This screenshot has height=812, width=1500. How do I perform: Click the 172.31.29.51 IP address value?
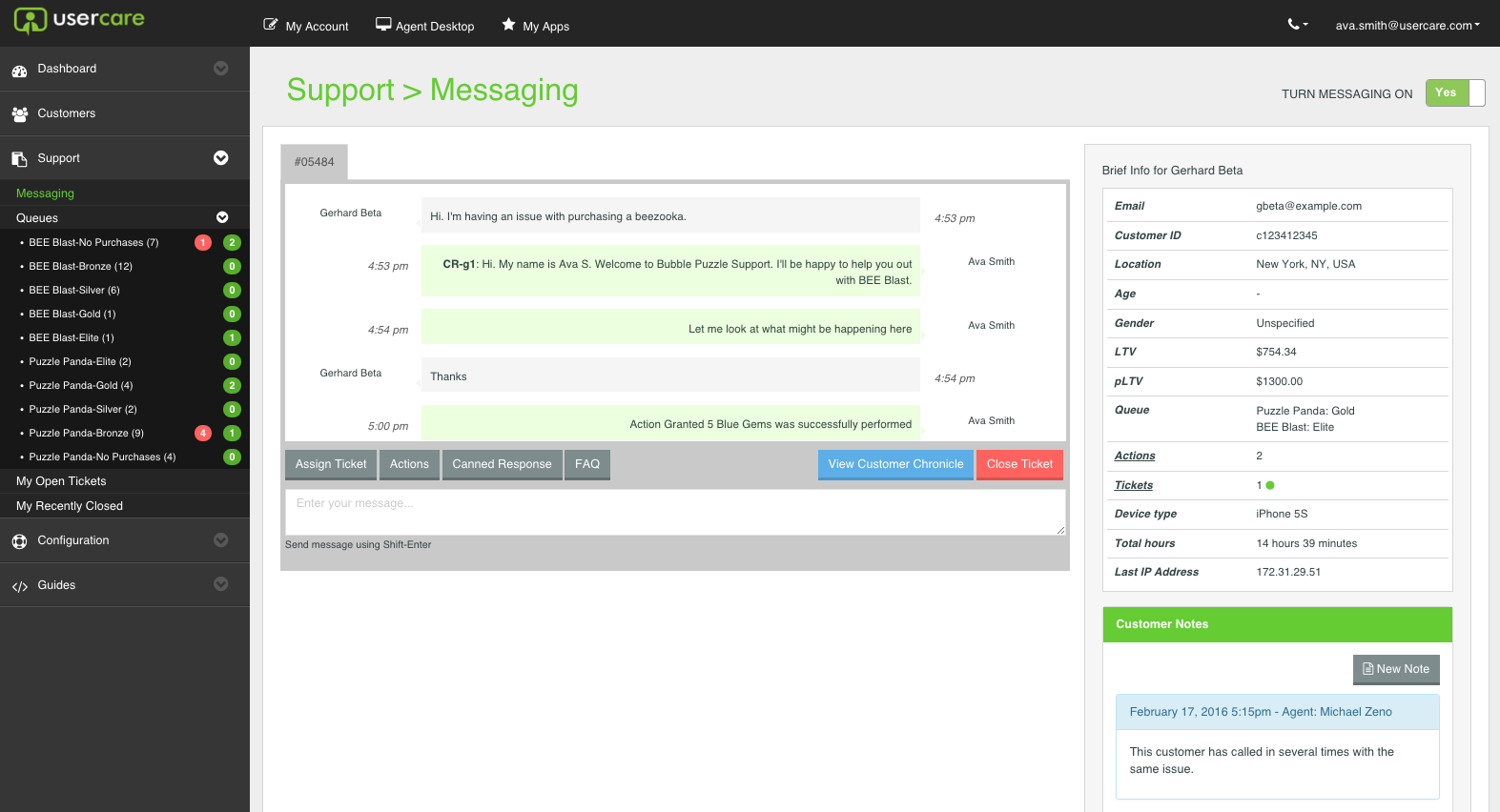(1288, 572)
